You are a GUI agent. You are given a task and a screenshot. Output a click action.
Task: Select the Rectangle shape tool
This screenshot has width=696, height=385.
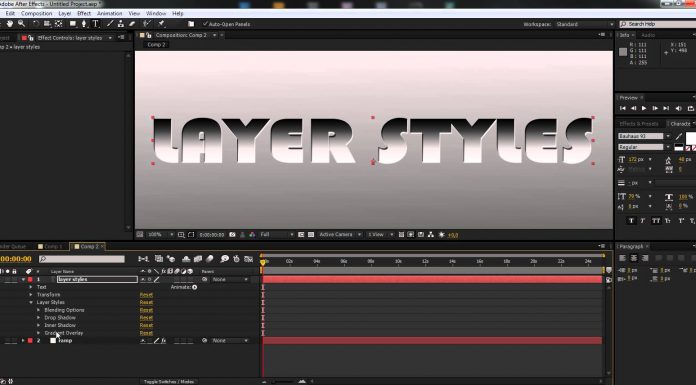[x=73, y=24]
